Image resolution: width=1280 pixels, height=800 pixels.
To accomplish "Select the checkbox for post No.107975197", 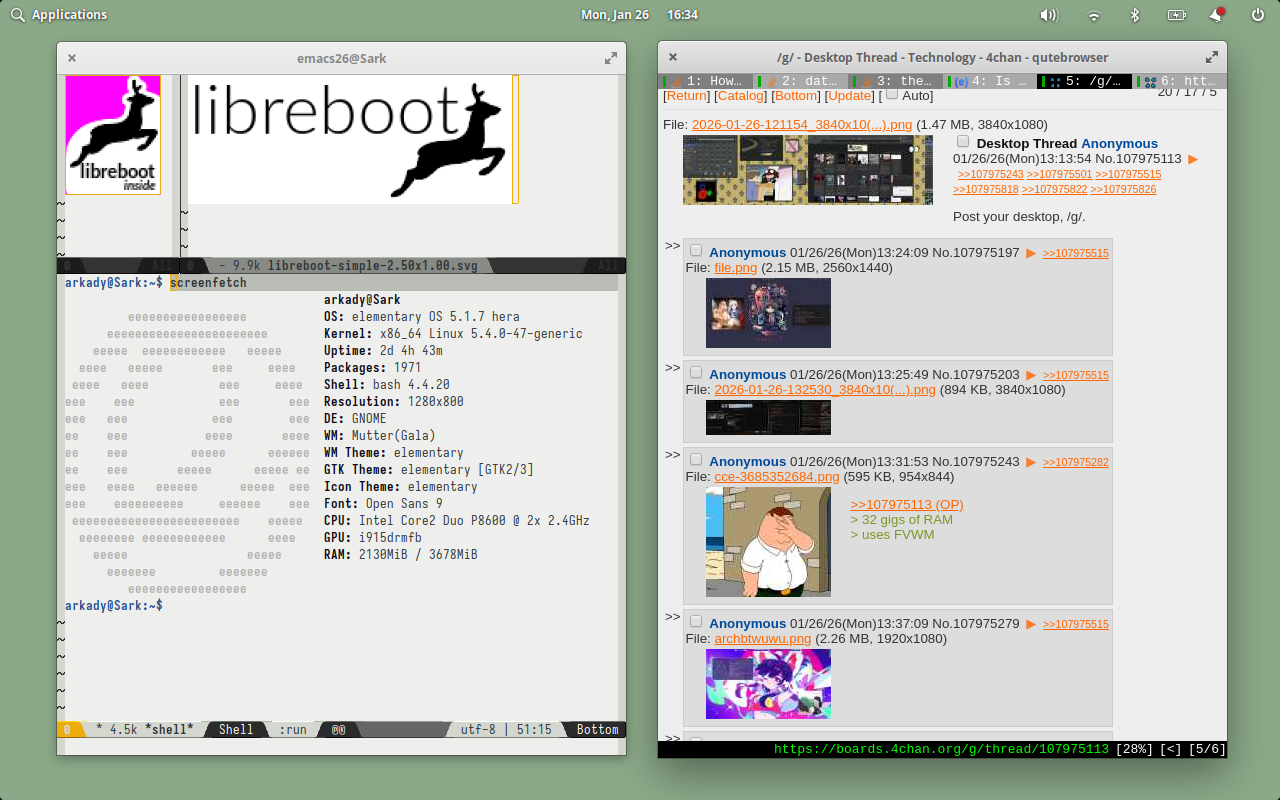I will pyautogui.click(x=696, y=251).
